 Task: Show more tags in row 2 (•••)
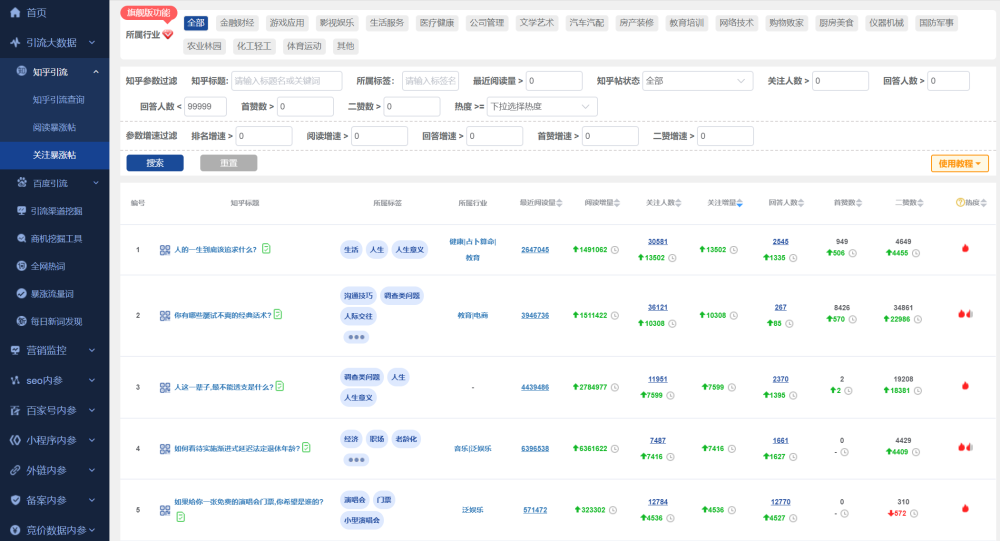[x=356, y=337]
